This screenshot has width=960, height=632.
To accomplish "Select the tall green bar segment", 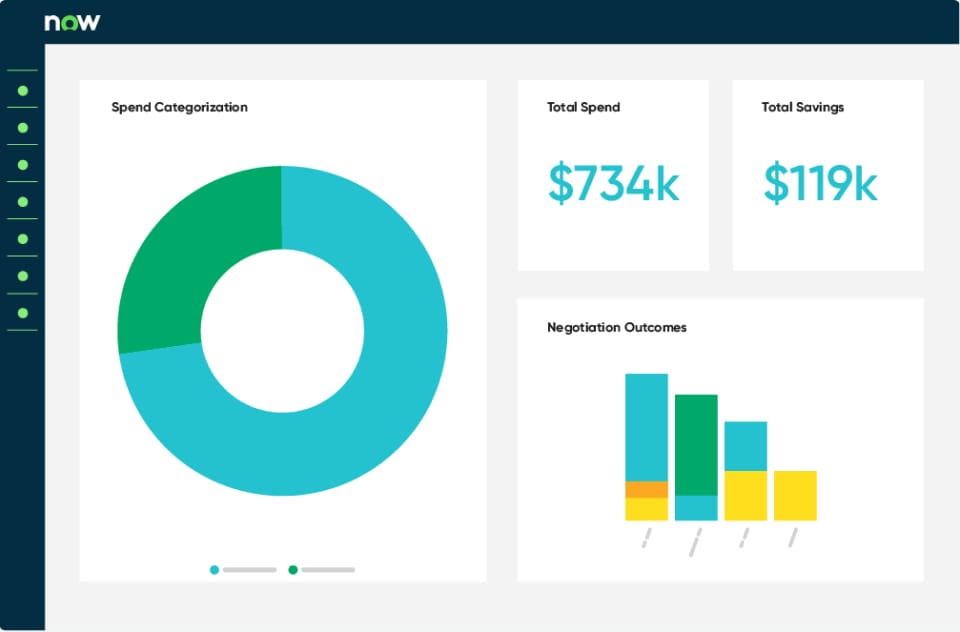I will [x=696, y=445].
